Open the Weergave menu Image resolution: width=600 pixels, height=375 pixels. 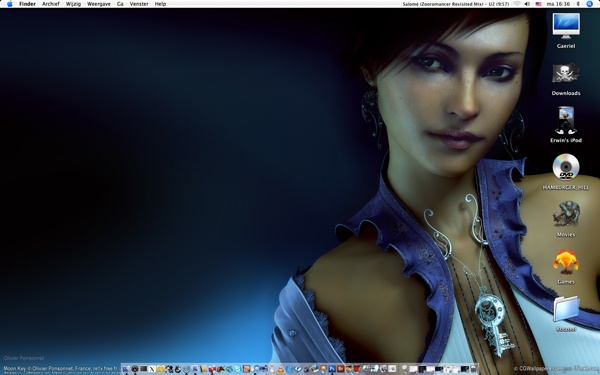[x=99, y=4]
